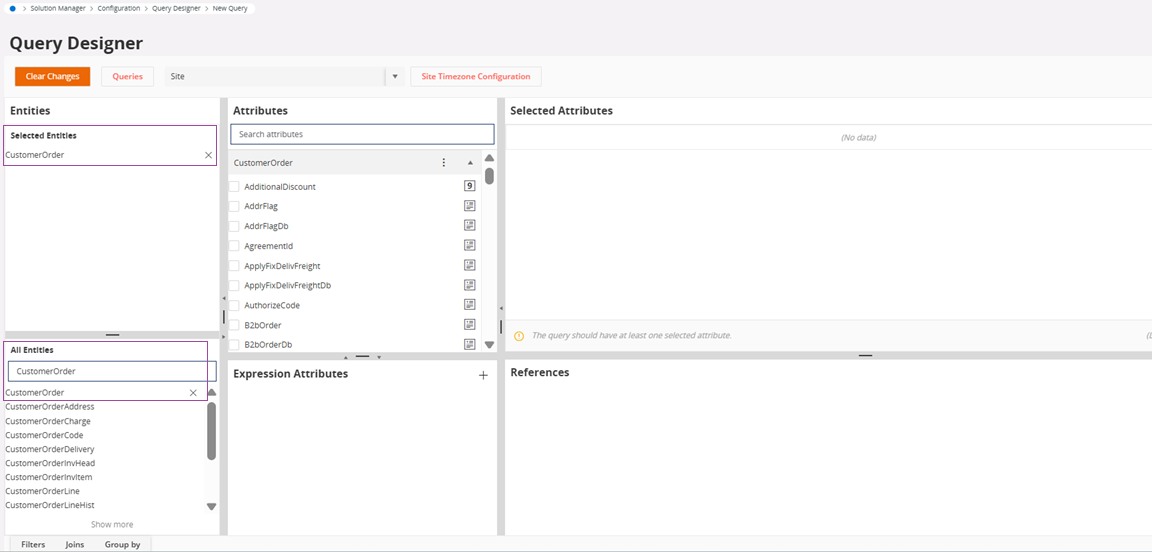Enable the AgreementId attribute checkbox
Image resolution: width=1152 pixels, height=552 pixels.
(x=234, y=246)
